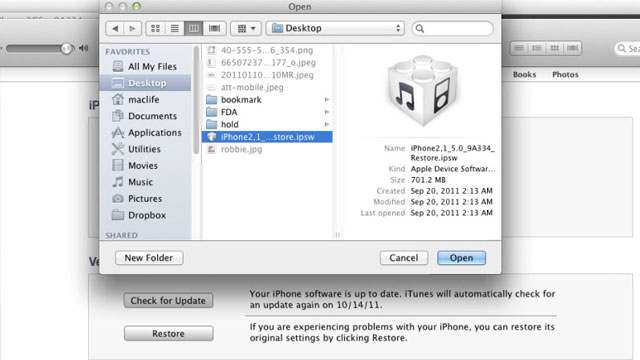Open the Photos tab in iTunes
The width and height of the screenshot is (640, 360).
(x=565, y=75)
